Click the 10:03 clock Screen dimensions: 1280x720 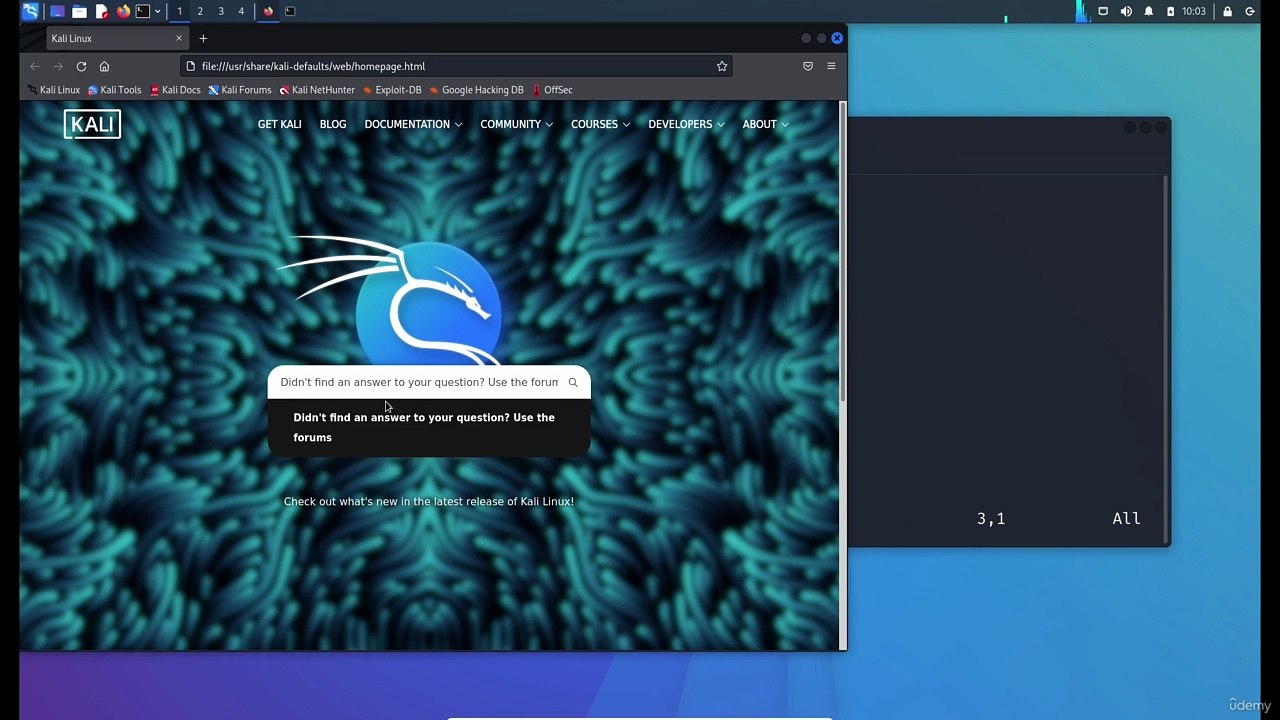(1194, 11)
